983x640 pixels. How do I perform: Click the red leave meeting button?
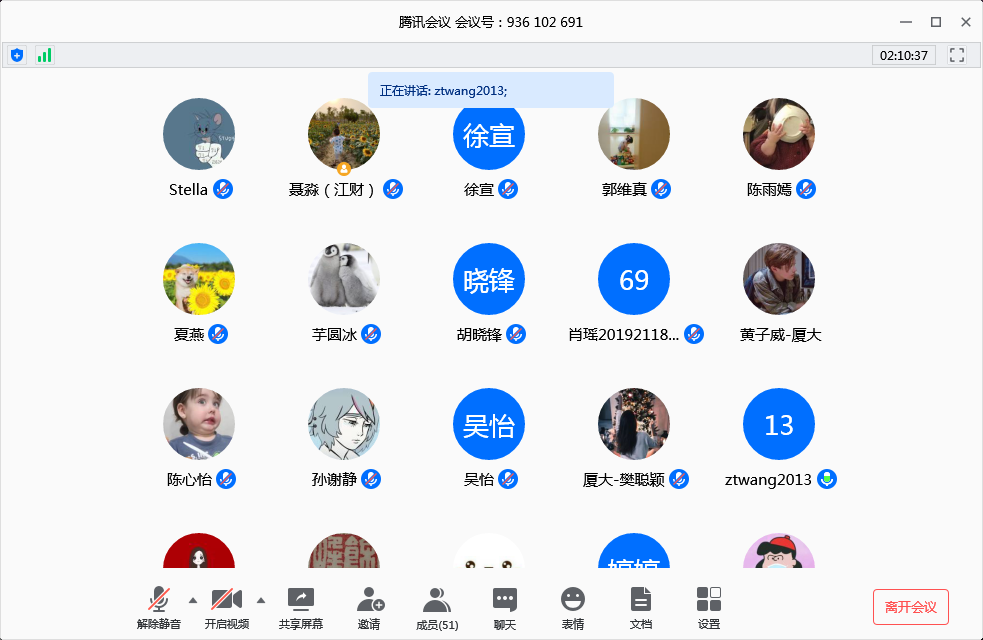910,607
